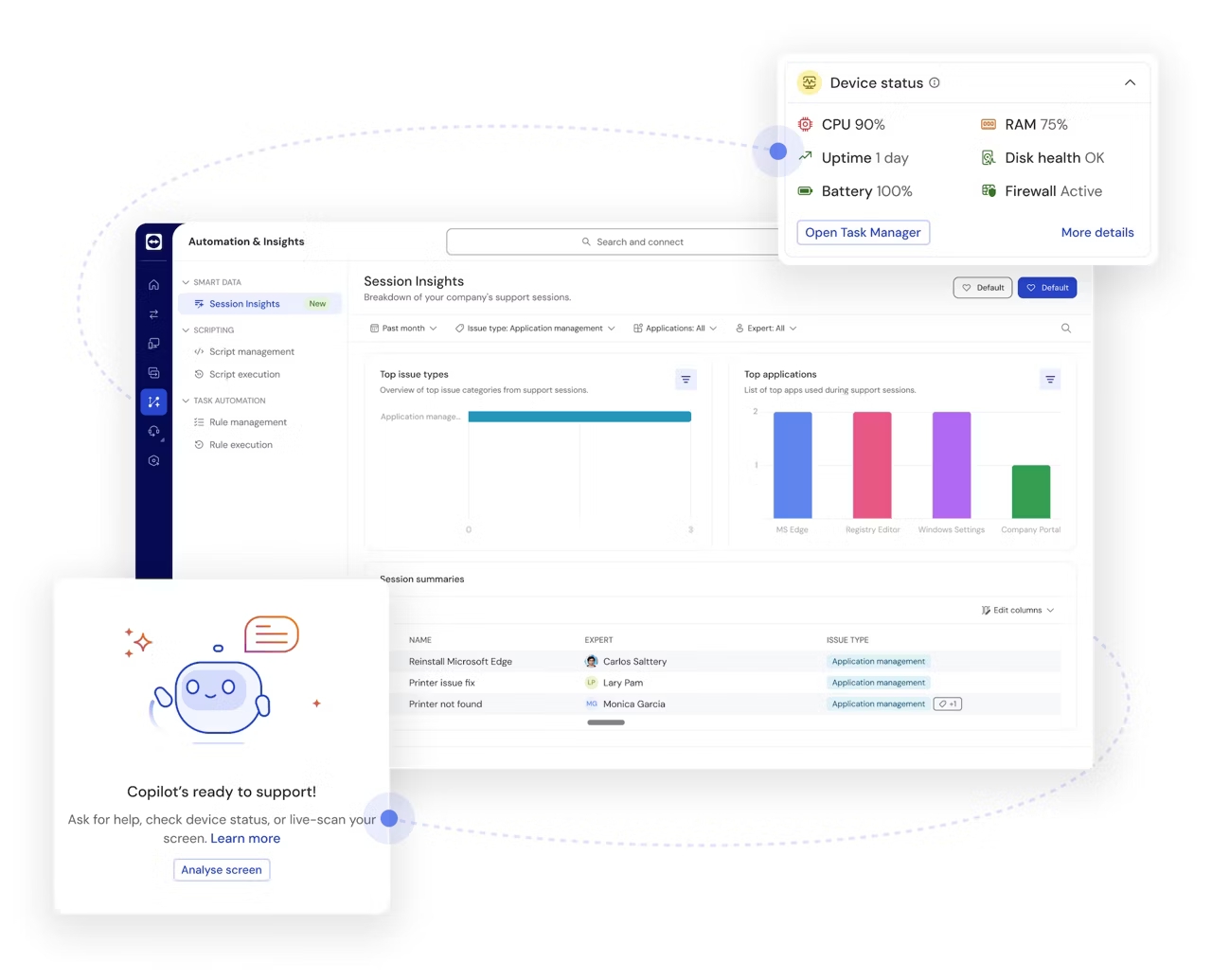Open Script execution
This screenshot has height=980, width=1212.
[237, 375]
